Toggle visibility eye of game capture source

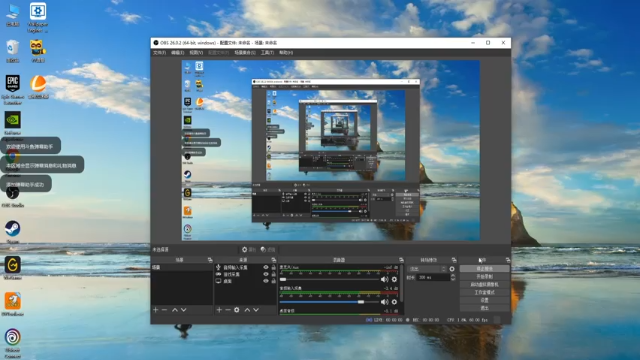click(266, 274)
